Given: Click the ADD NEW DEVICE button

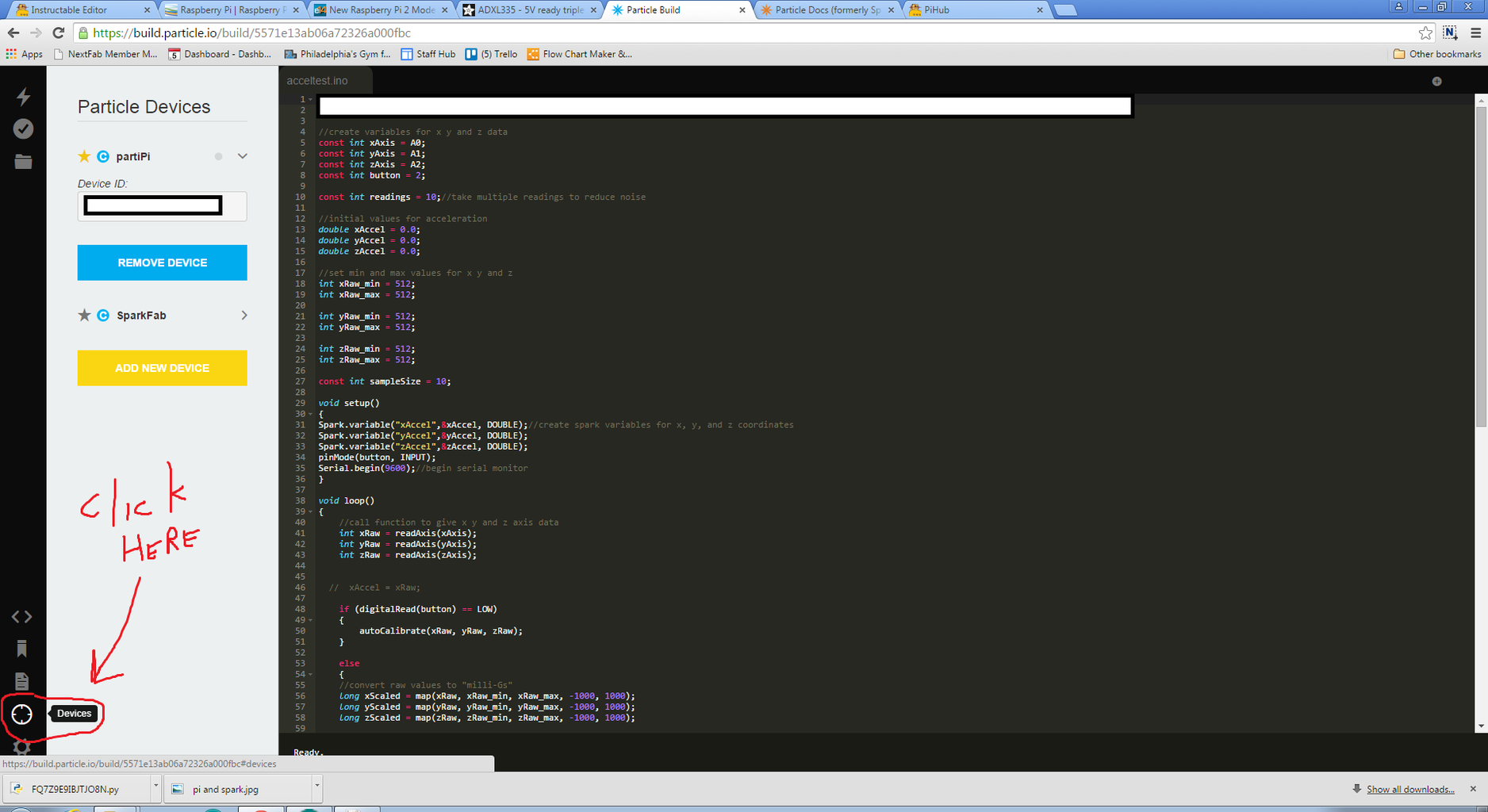Looking at the screenshot, I should tap(163, 368).
